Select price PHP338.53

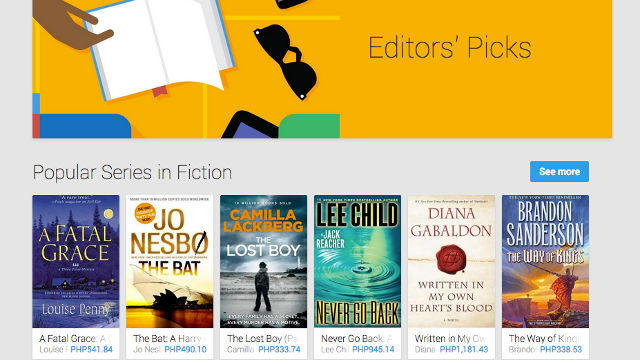click(x=561, y=350)
